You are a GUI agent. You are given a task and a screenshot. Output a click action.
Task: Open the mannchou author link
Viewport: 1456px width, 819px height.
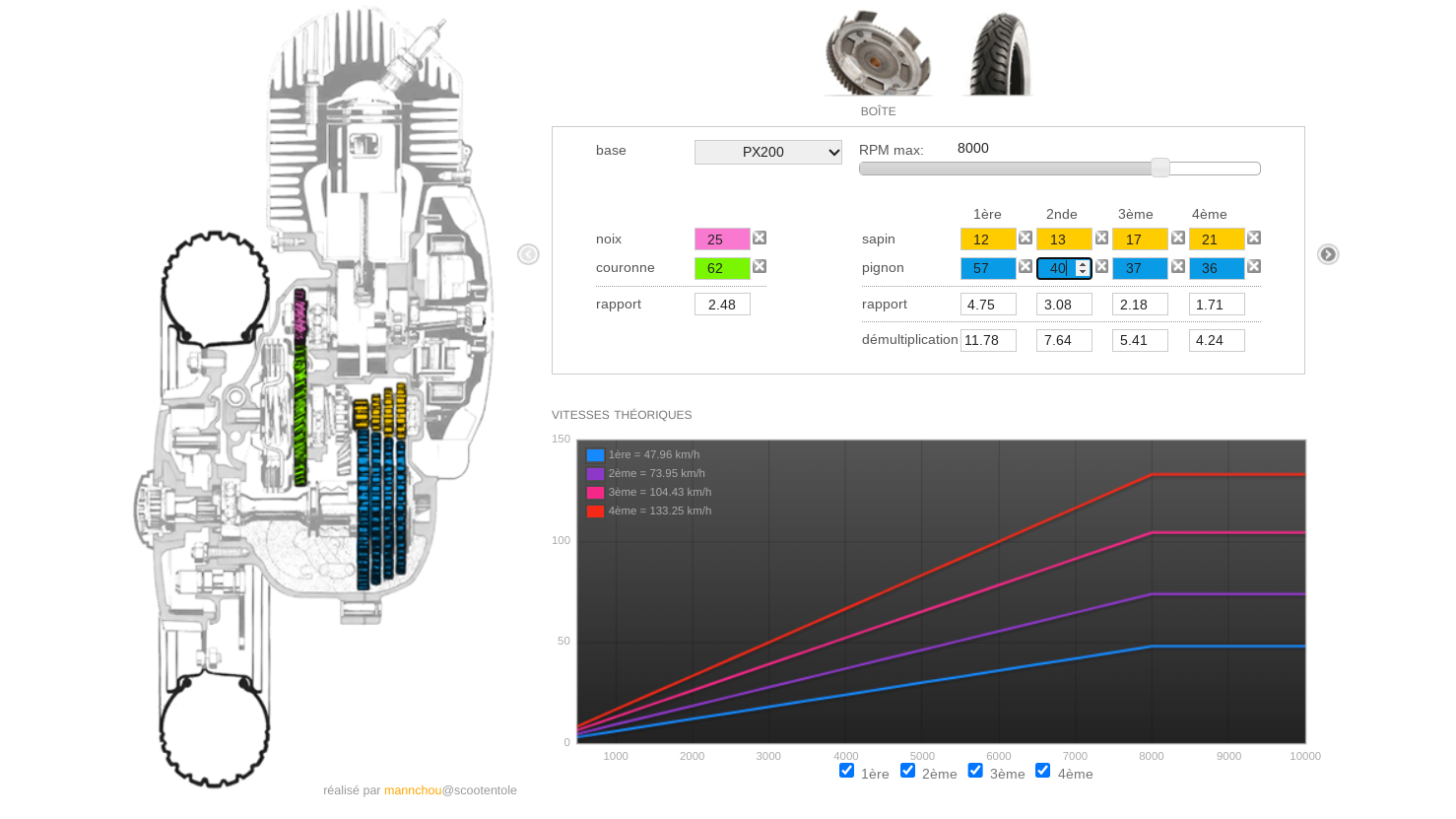pyautogui.click(x=413, y=790)
